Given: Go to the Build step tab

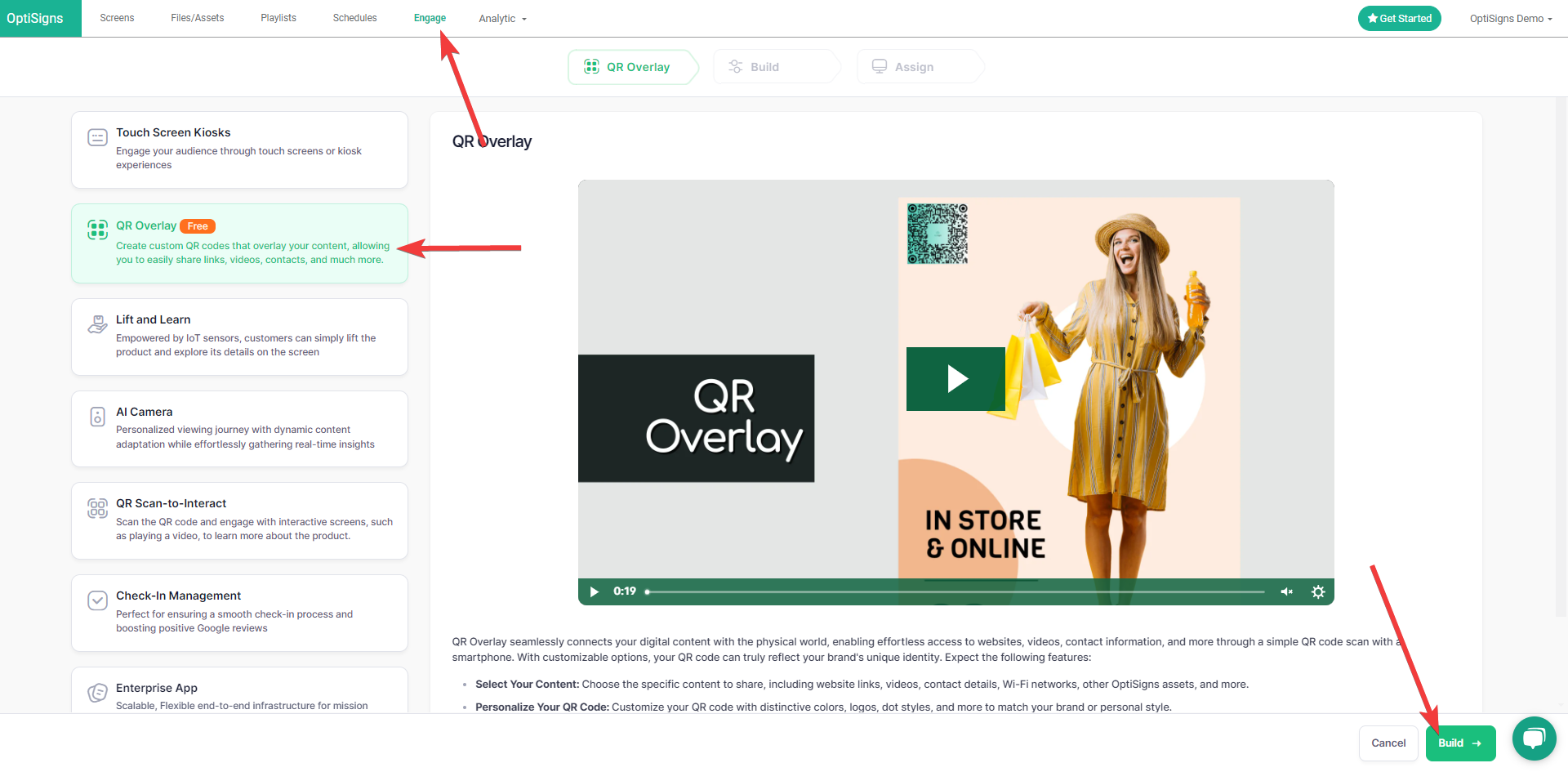Looking at the screenshot, I should 764,67.
